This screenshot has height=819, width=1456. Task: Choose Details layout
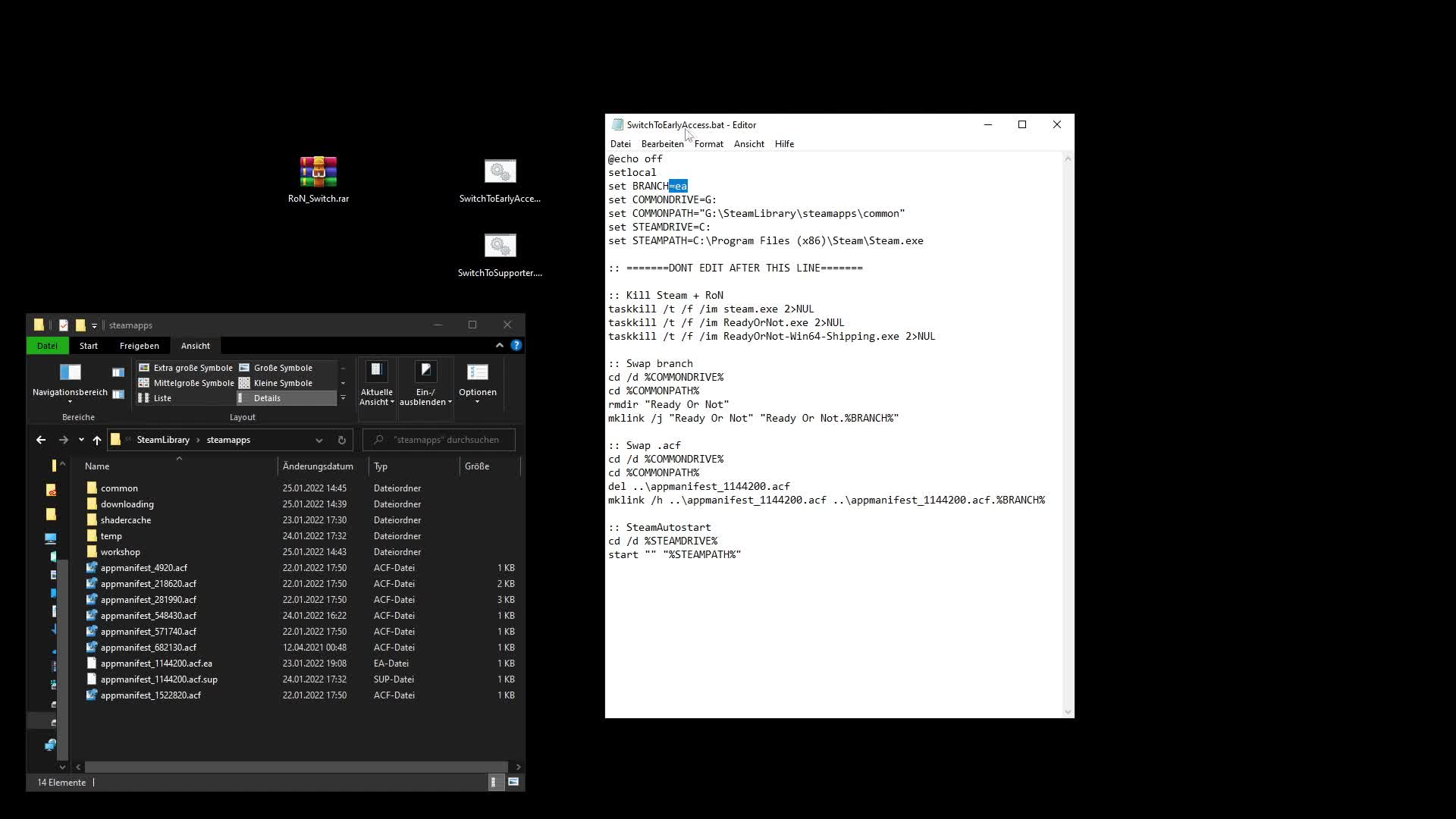tap(286, 398)
